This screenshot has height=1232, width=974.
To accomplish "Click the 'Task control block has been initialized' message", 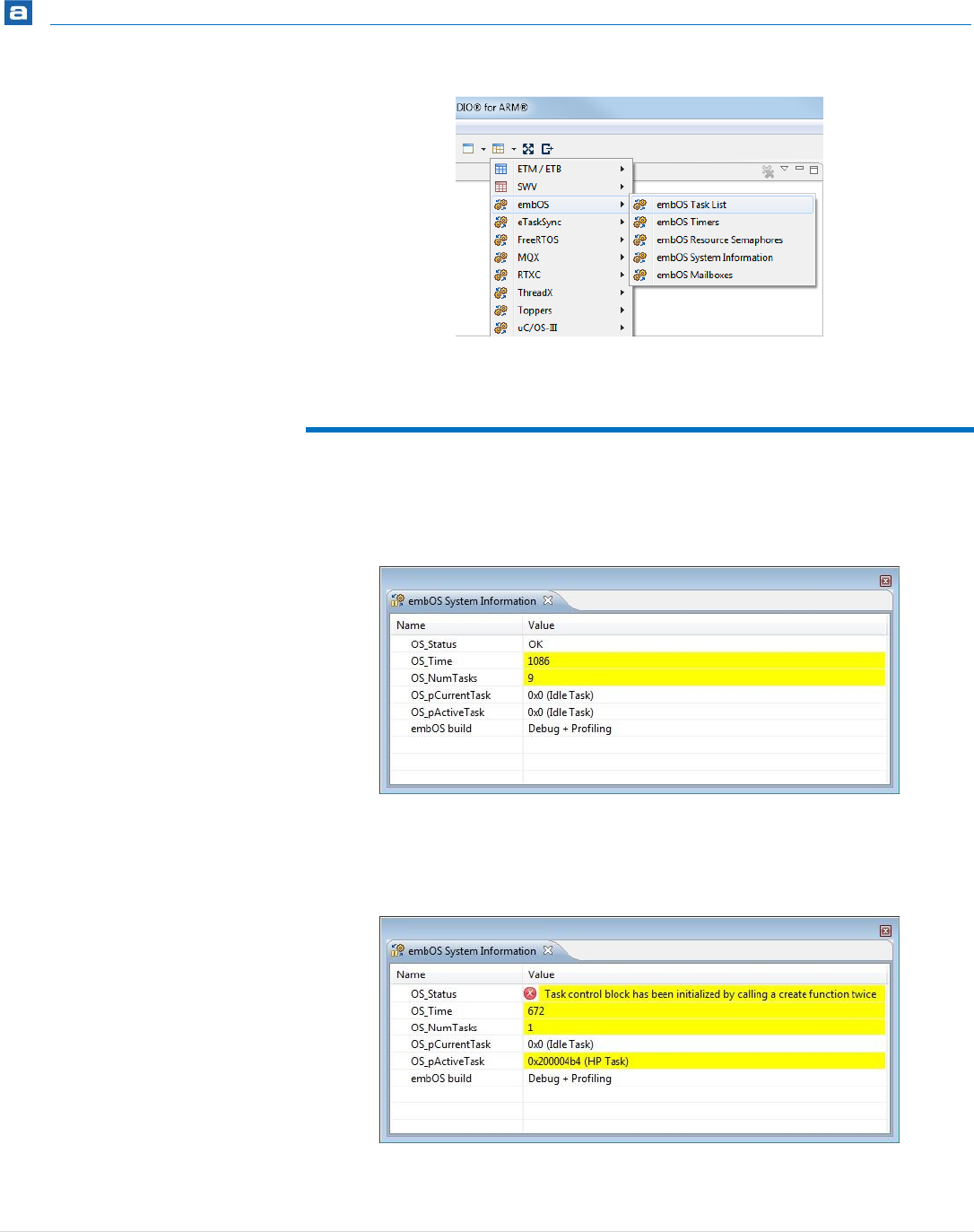I will pos(710,994).
